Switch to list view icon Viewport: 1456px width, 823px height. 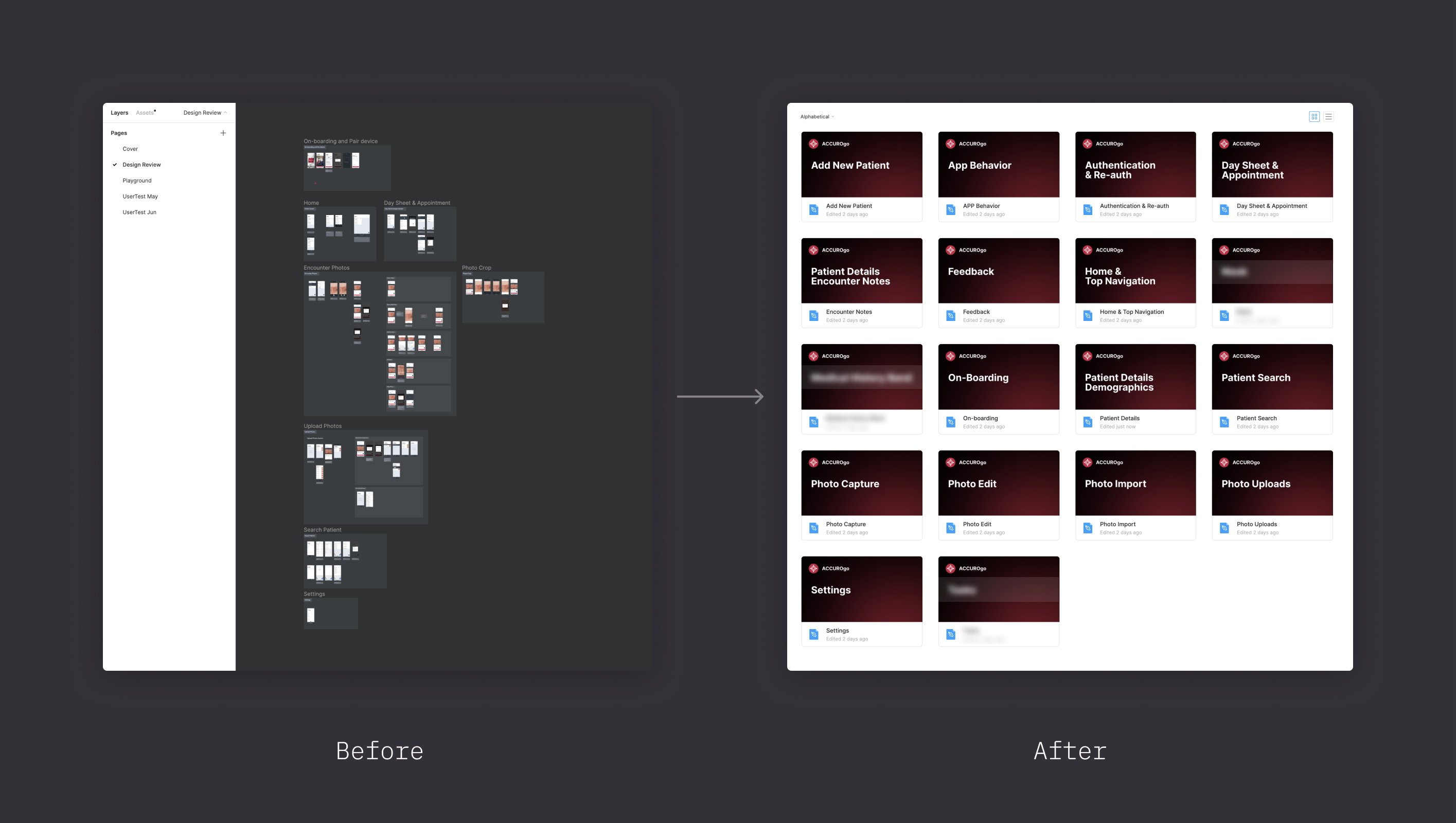tap(1329, 116)
